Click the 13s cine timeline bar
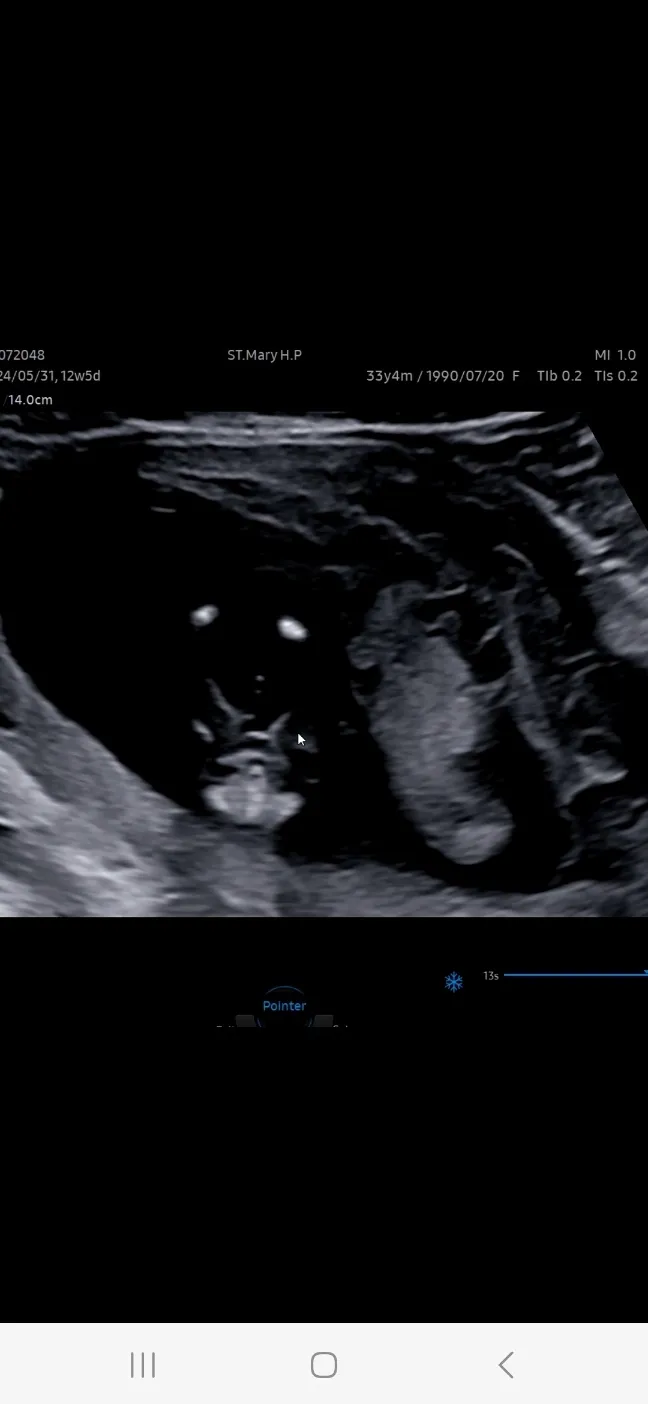This screenshot has height=1404, width=648. (576, 974)
